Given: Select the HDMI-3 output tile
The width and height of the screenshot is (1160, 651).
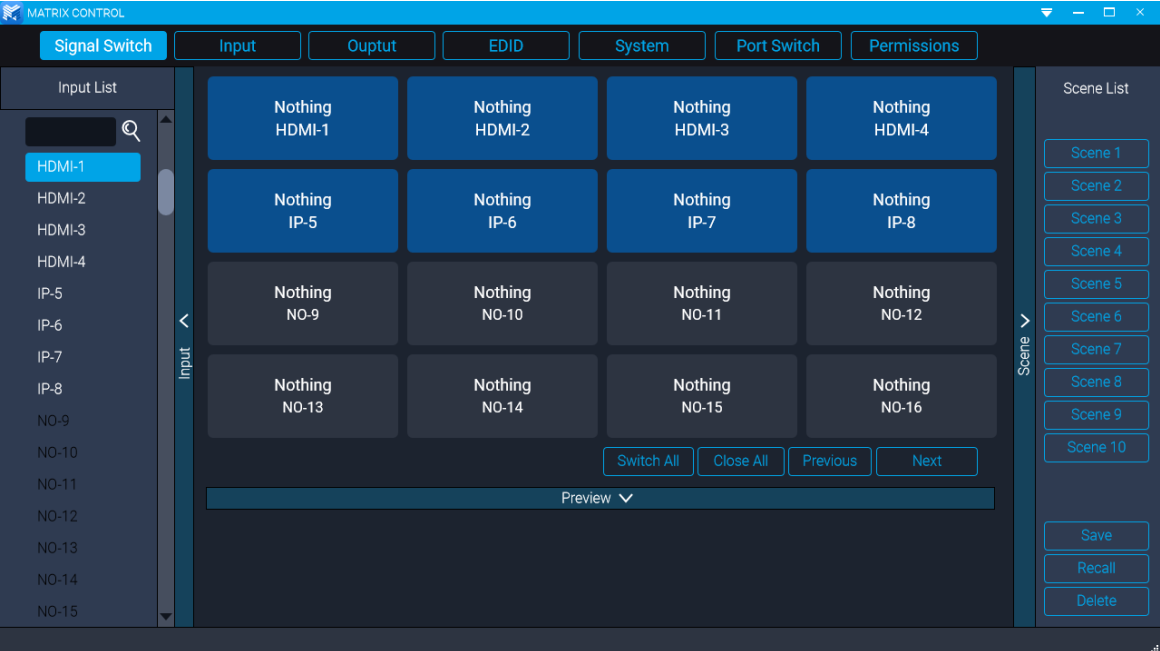Looking at the screenshot, I should (701, 118).
